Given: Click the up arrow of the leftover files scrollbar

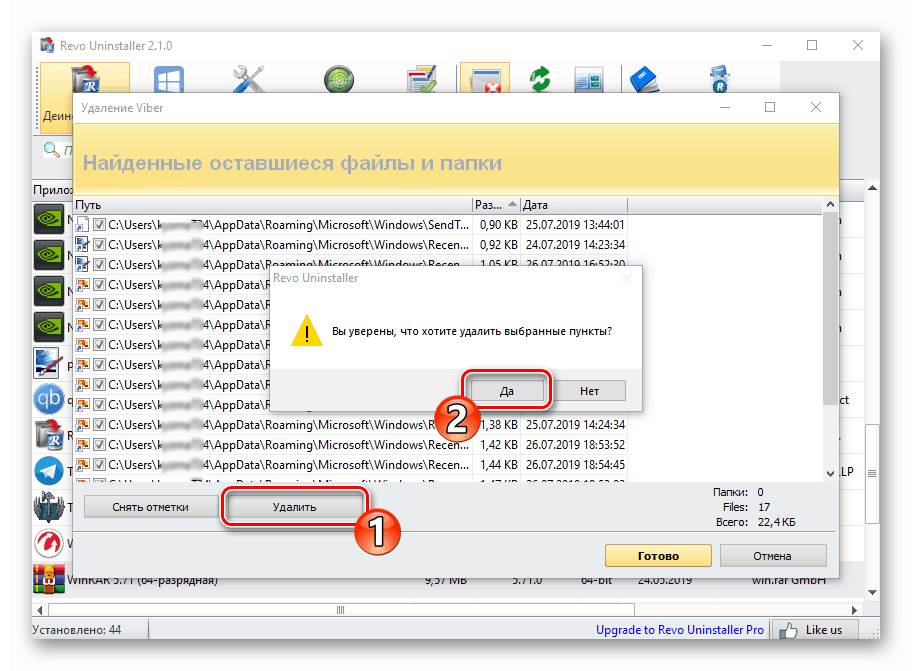Looking at the screenshot, I should [x=830, y=205].
